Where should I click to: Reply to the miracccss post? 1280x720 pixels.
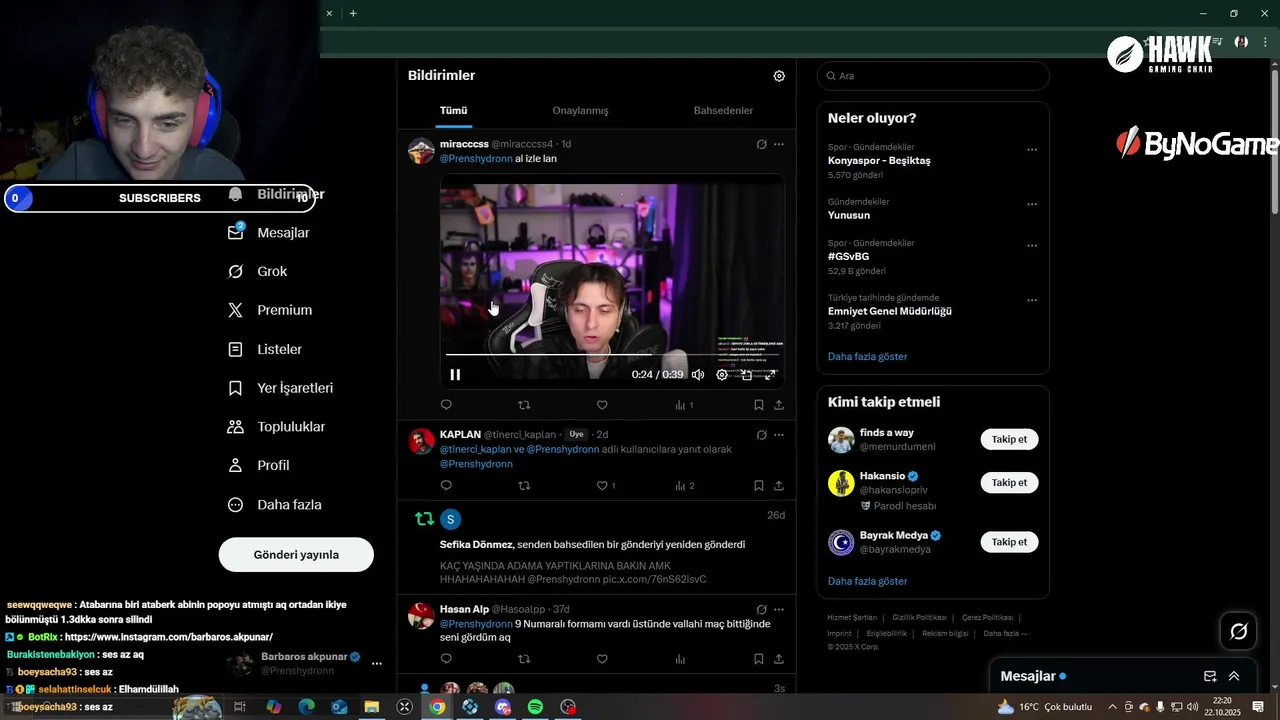tap(446, 405)
